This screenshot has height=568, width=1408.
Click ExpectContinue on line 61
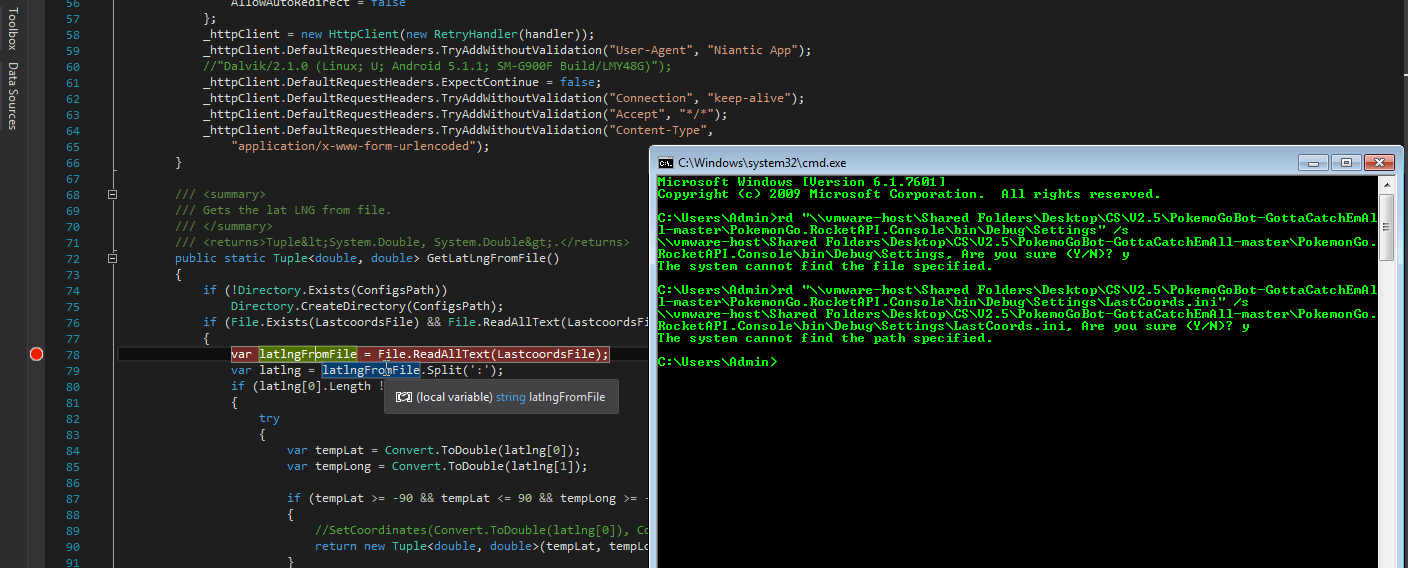tap(489, 82)
